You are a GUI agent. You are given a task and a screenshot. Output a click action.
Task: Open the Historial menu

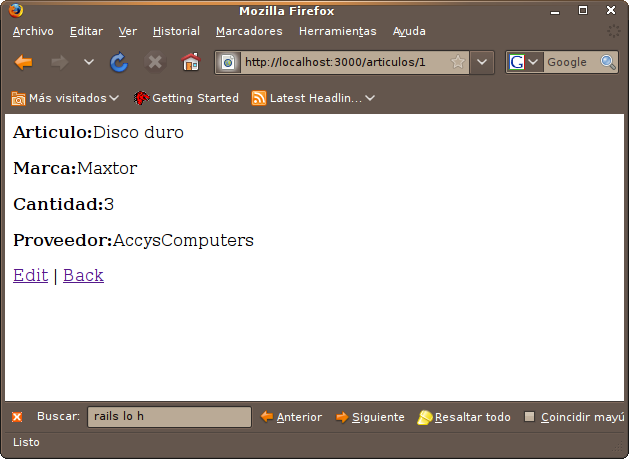176,31
